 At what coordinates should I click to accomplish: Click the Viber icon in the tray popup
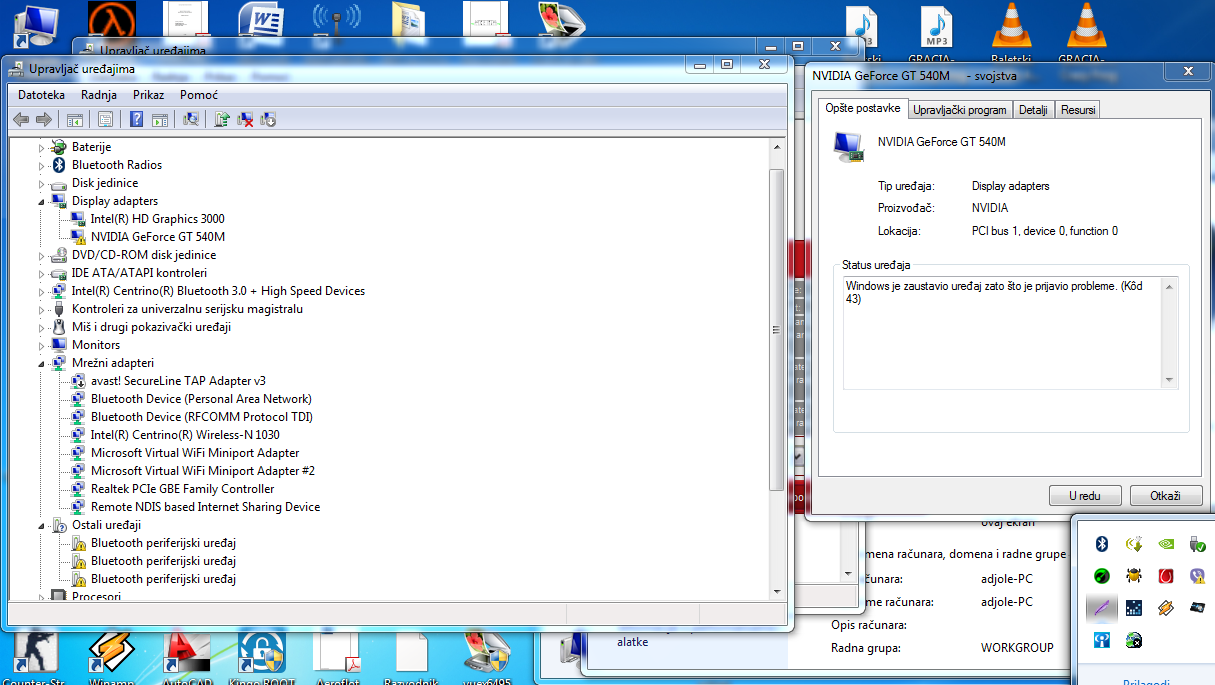click(x=1198, y=576)
